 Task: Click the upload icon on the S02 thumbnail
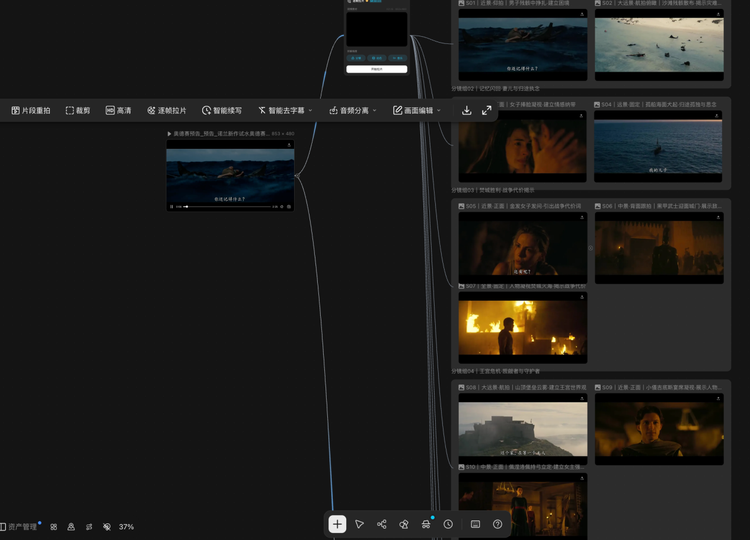point(718,14)
